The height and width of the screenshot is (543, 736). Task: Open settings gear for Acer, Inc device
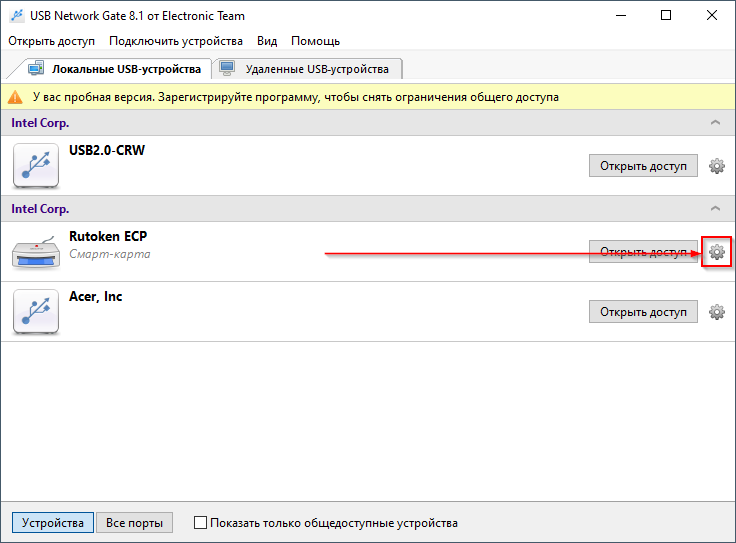(x=716, y=312)
